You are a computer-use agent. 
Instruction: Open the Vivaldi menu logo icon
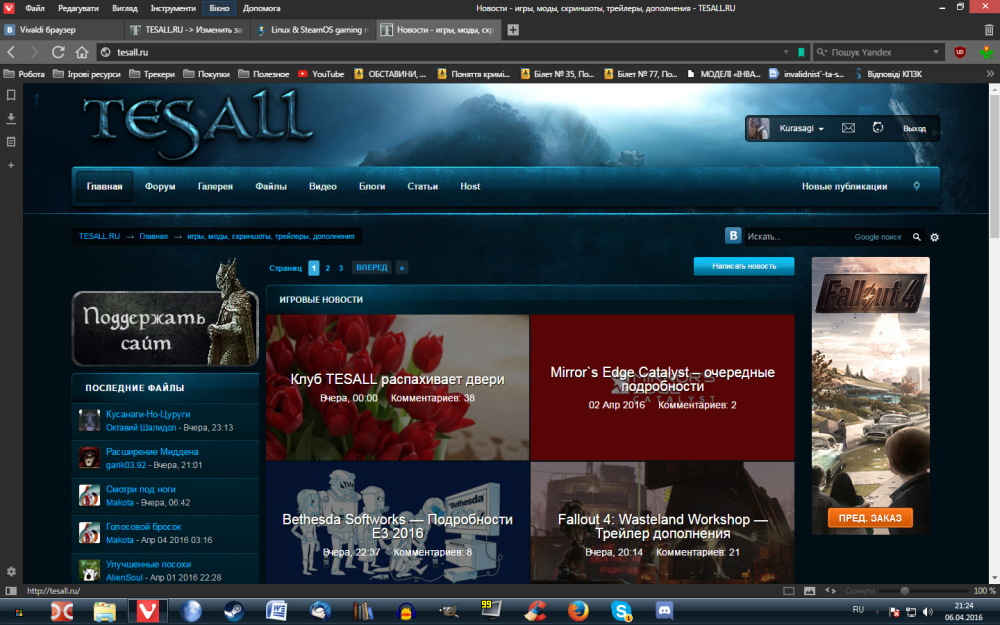tap(8, 8)
